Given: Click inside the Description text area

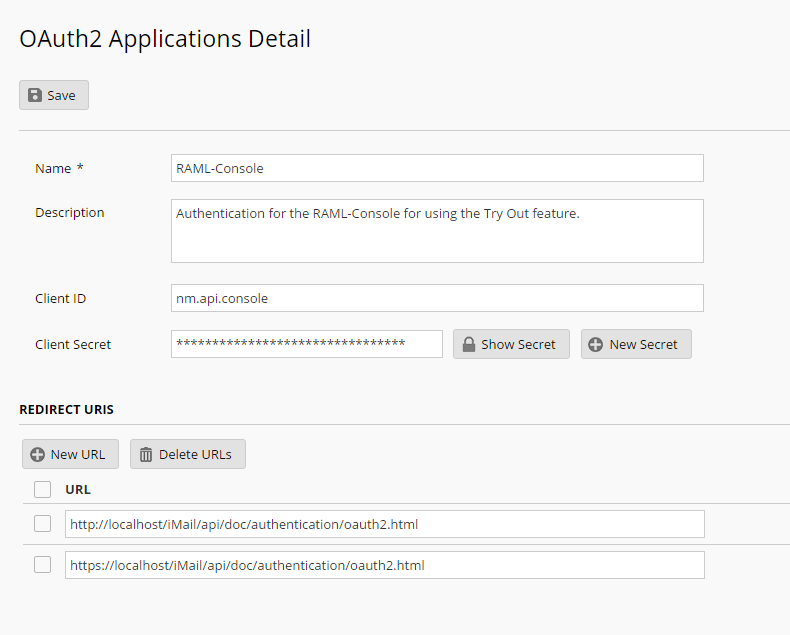Looking at the screenshot, I should point(437,230).
